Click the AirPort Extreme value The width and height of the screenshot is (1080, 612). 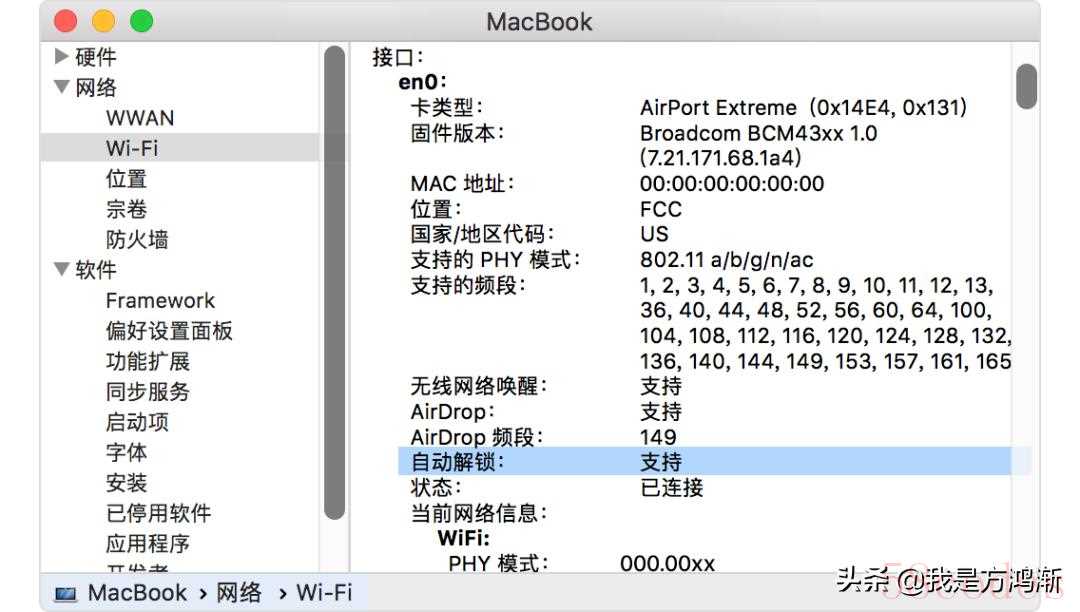click(x=804, y=107)
